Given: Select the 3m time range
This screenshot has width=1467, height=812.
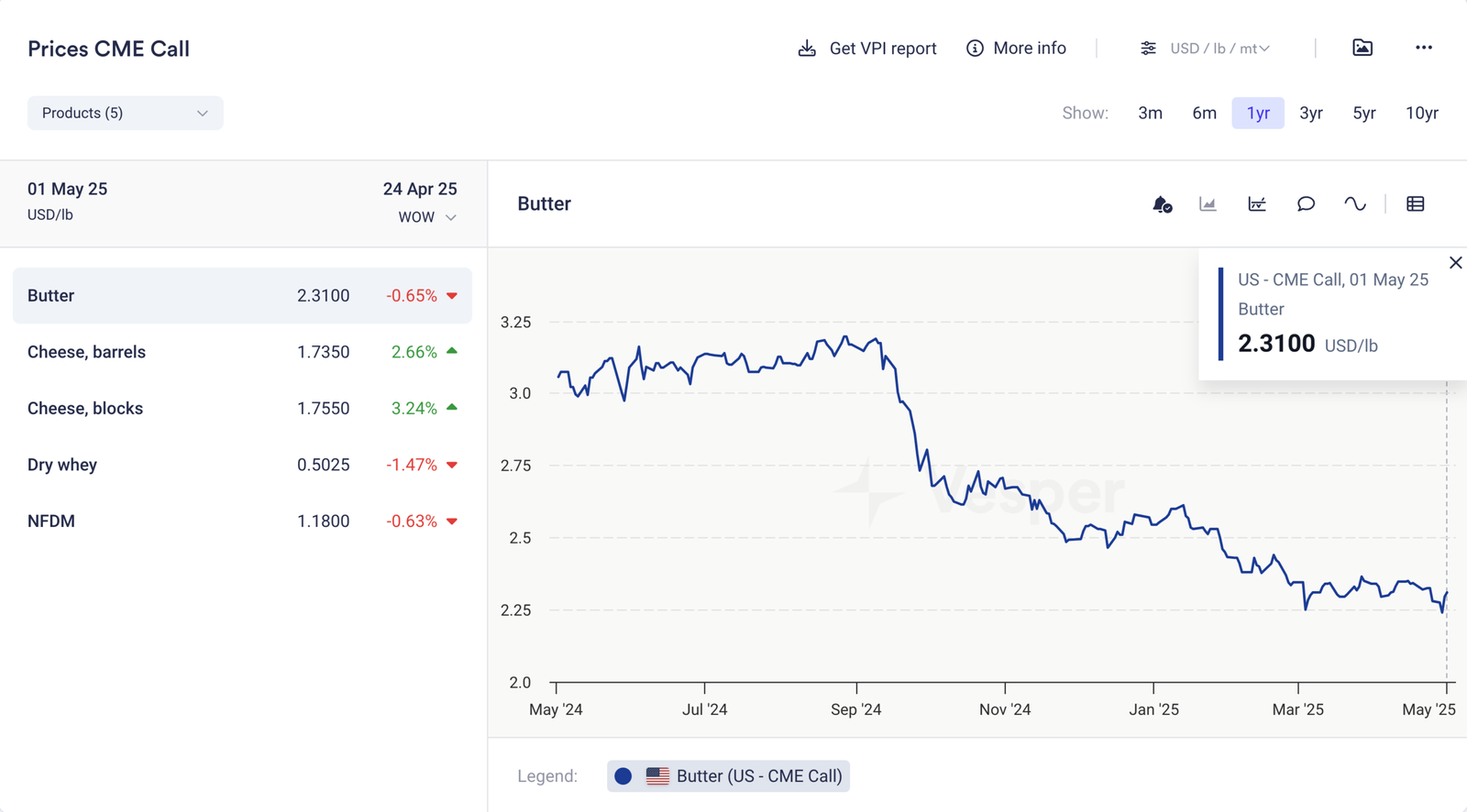Looking at the screenshot, I should [1150, 113].
